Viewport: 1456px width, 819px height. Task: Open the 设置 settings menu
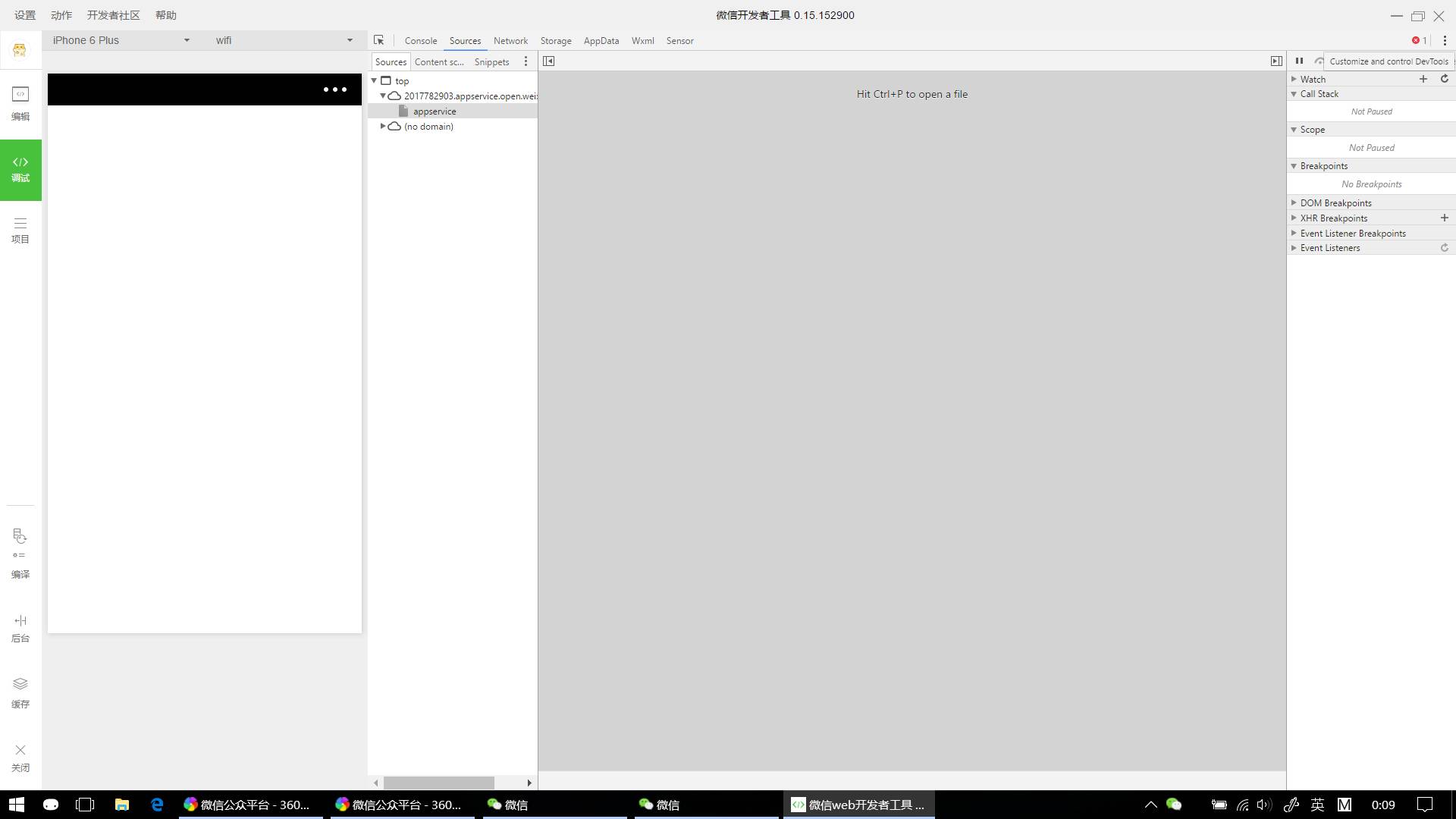pos(25,15)
